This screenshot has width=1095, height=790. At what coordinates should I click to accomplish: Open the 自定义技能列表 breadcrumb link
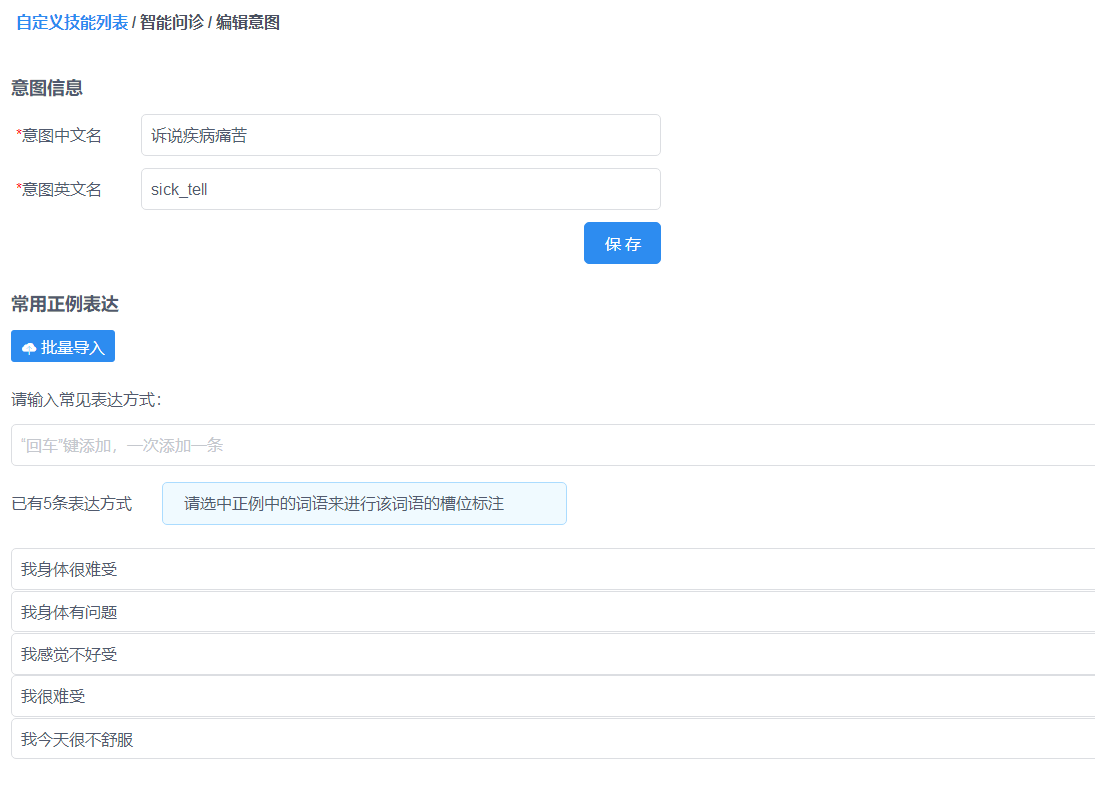coord(72,22)
